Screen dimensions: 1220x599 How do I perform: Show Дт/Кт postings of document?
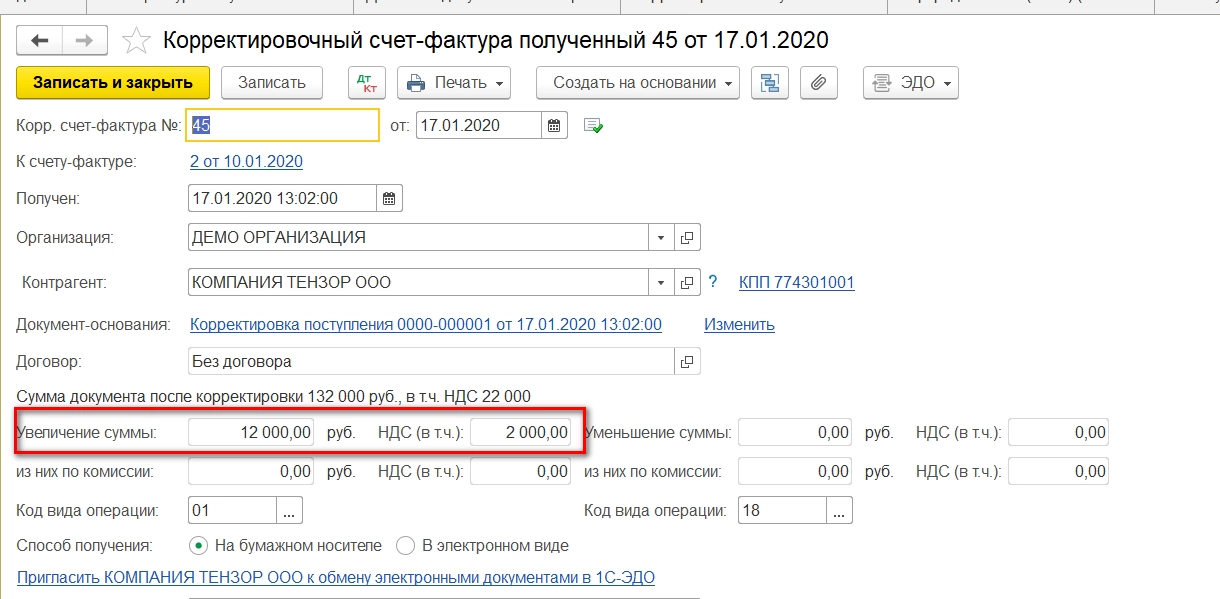367,83
